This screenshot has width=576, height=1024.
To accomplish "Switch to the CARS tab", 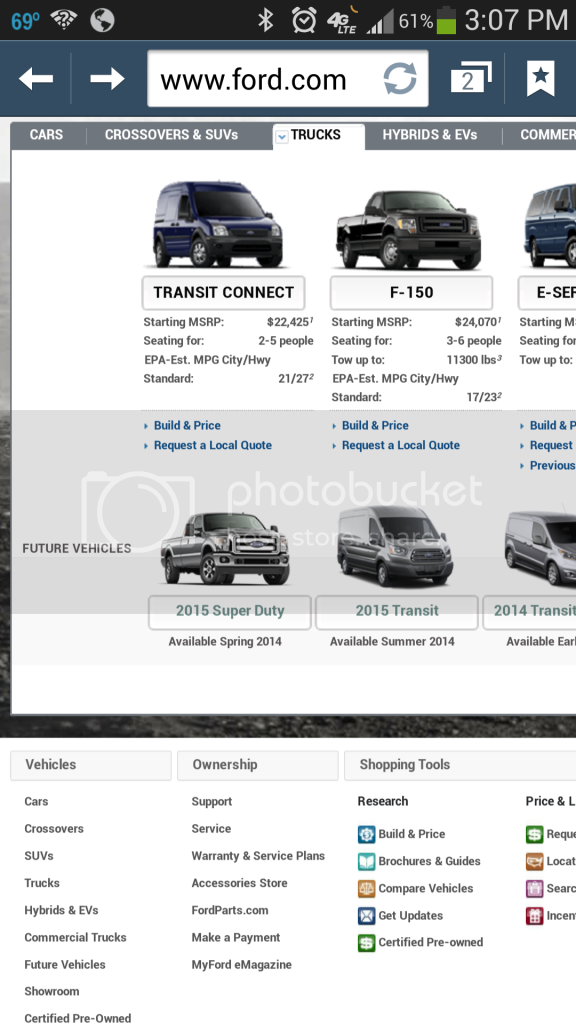I will [46, 135].
